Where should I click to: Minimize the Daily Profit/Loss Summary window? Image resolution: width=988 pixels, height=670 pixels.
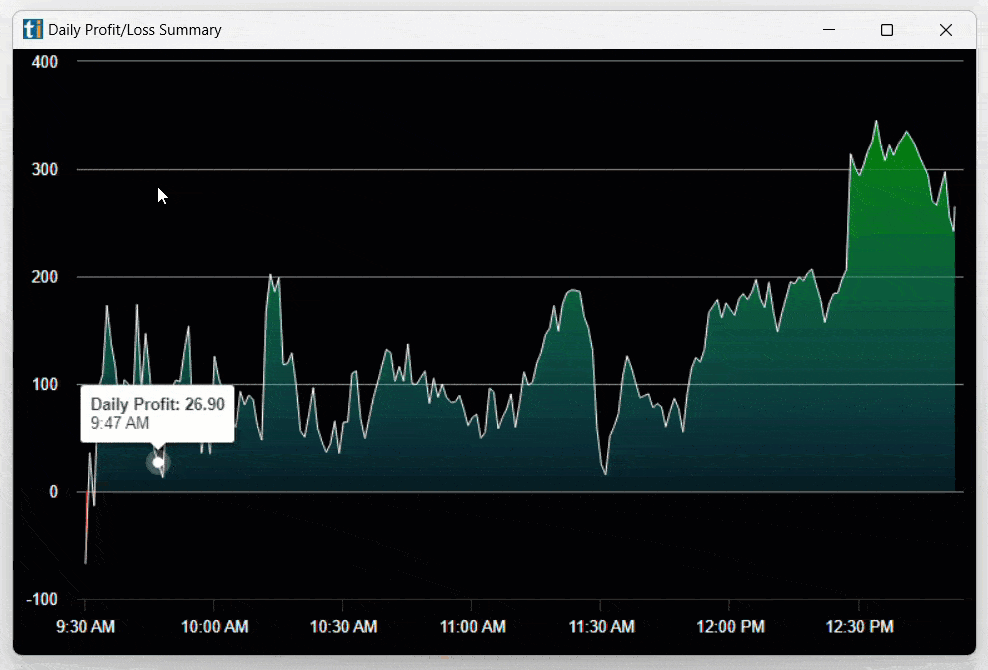pos(828,30)
